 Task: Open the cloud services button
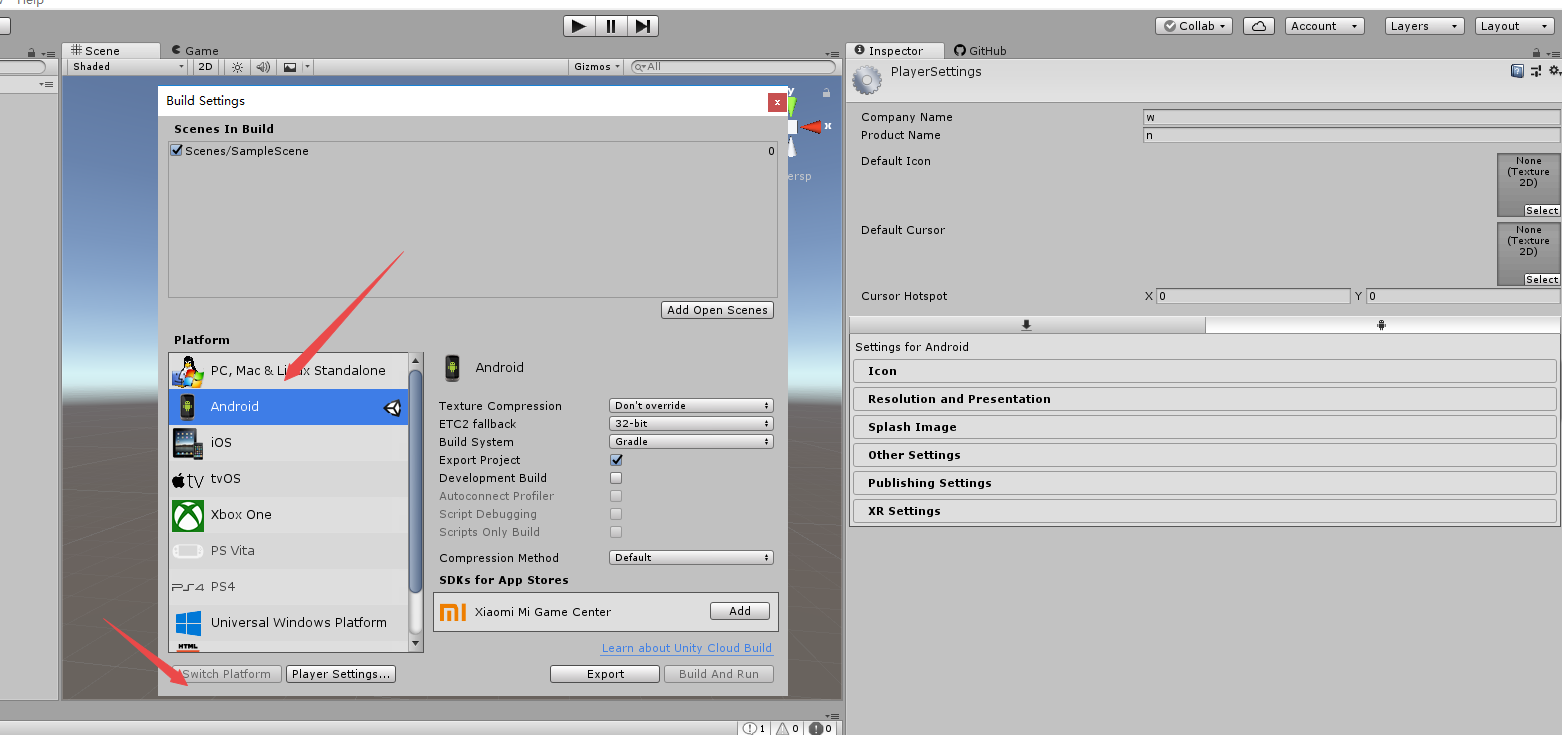pos(1259,26)
